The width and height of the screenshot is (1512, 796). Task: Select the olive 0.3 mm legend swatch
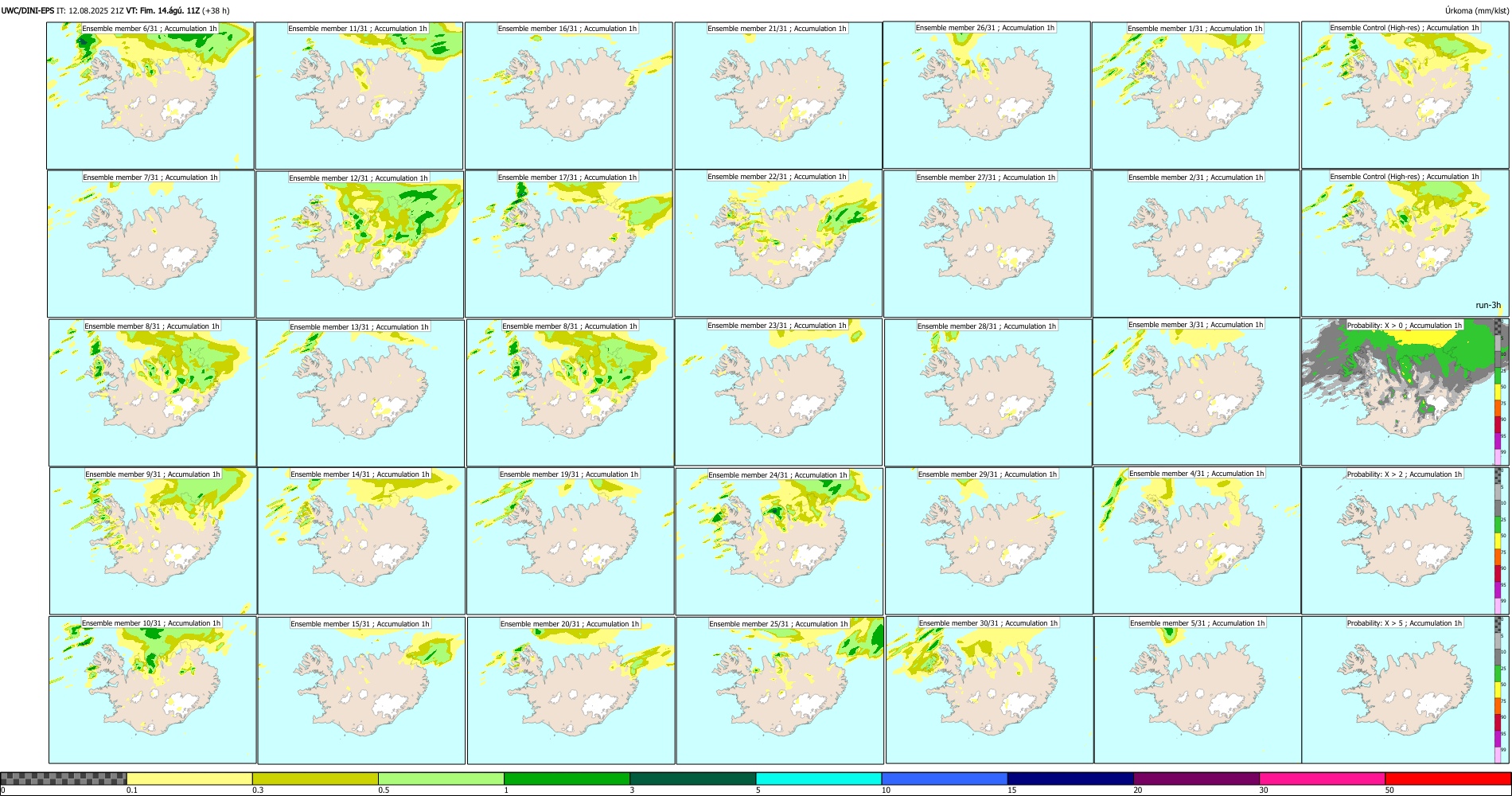point(315,778)
